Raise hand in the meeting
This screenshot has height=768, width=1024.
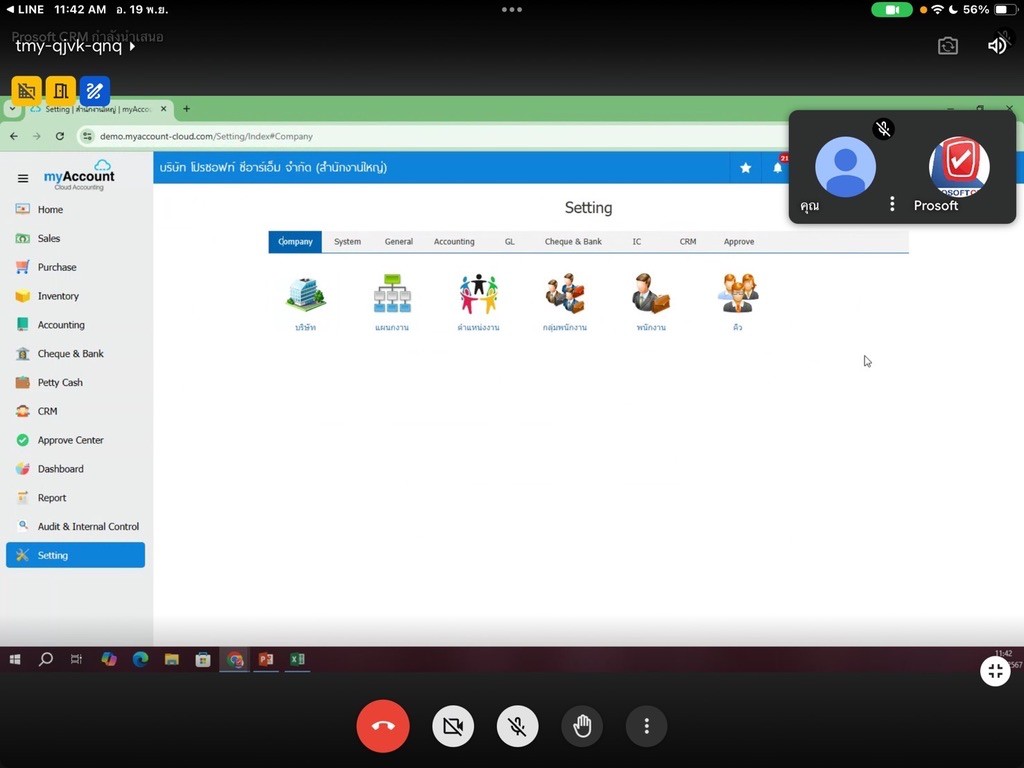582,726
